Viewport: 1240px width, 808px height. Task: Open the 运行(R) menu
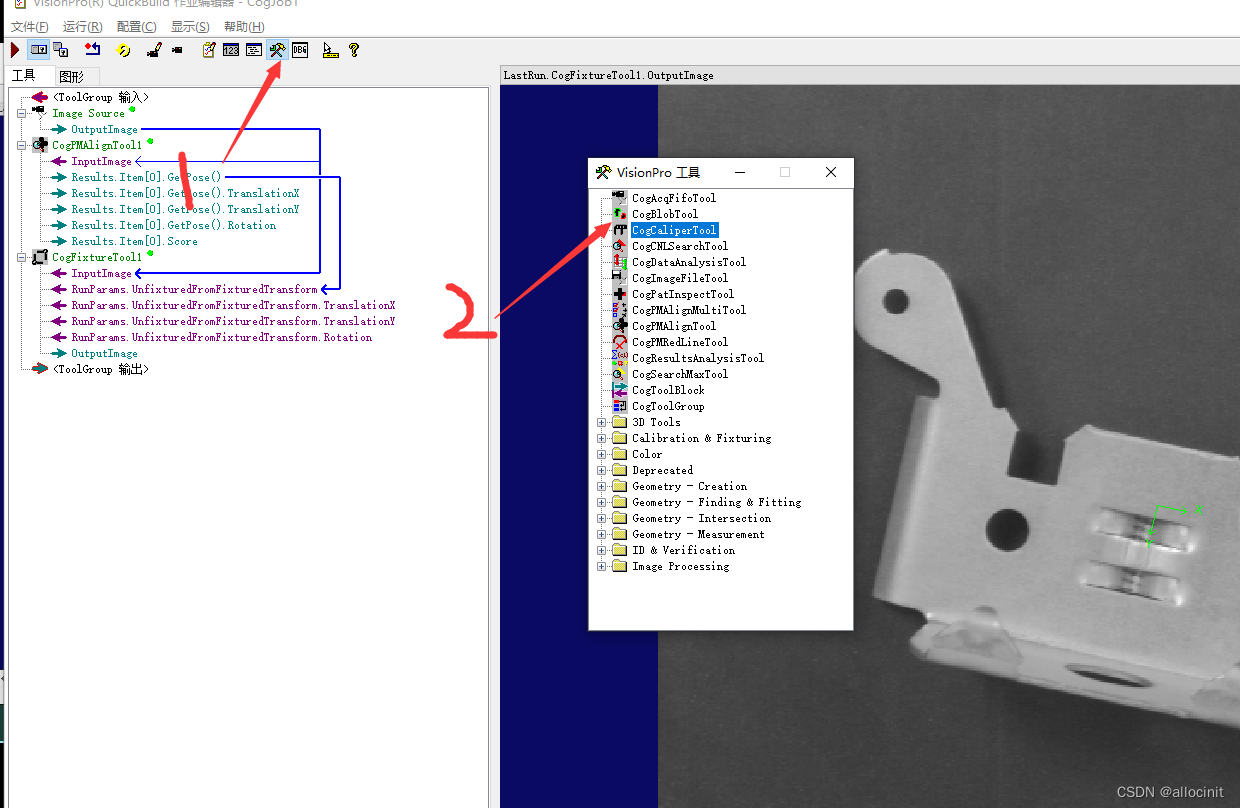[82, 27]
